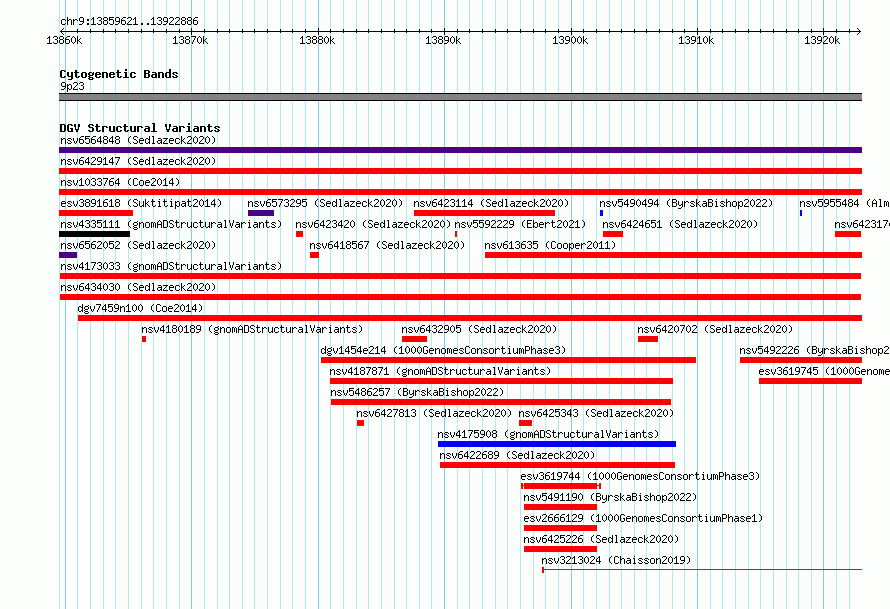Click the 13920k ruler tick label

coord(822,40)
